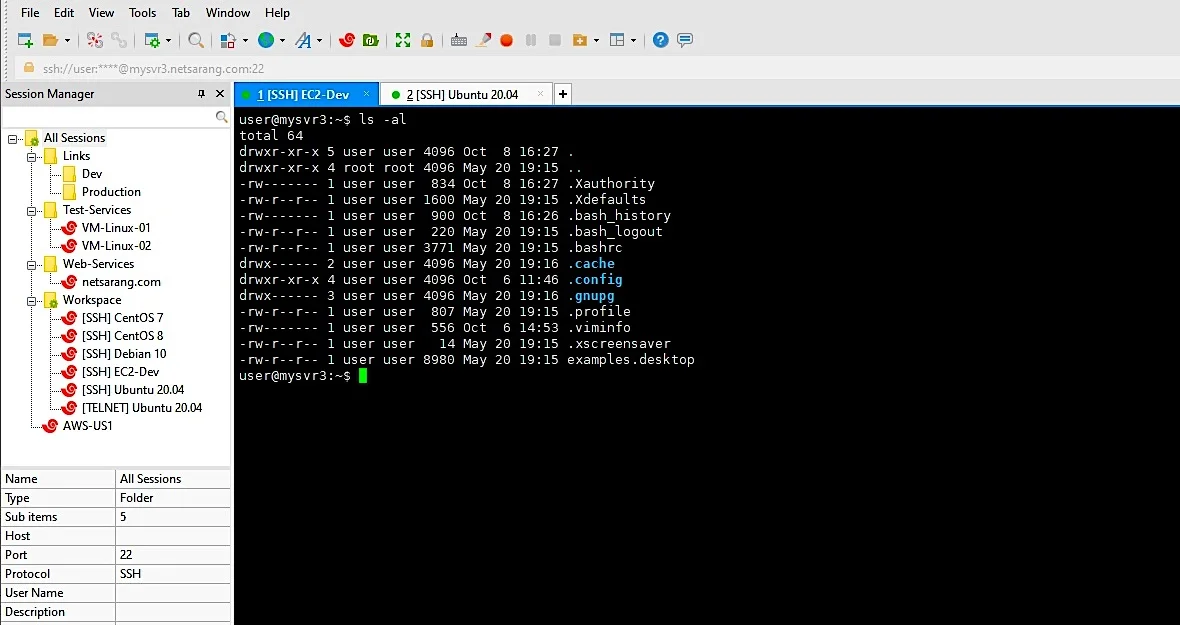The width and height of the screenshot is (1180, 625).
Task: Open the font dropdown arrow in toolbar
Action: (x=320, y=41)
